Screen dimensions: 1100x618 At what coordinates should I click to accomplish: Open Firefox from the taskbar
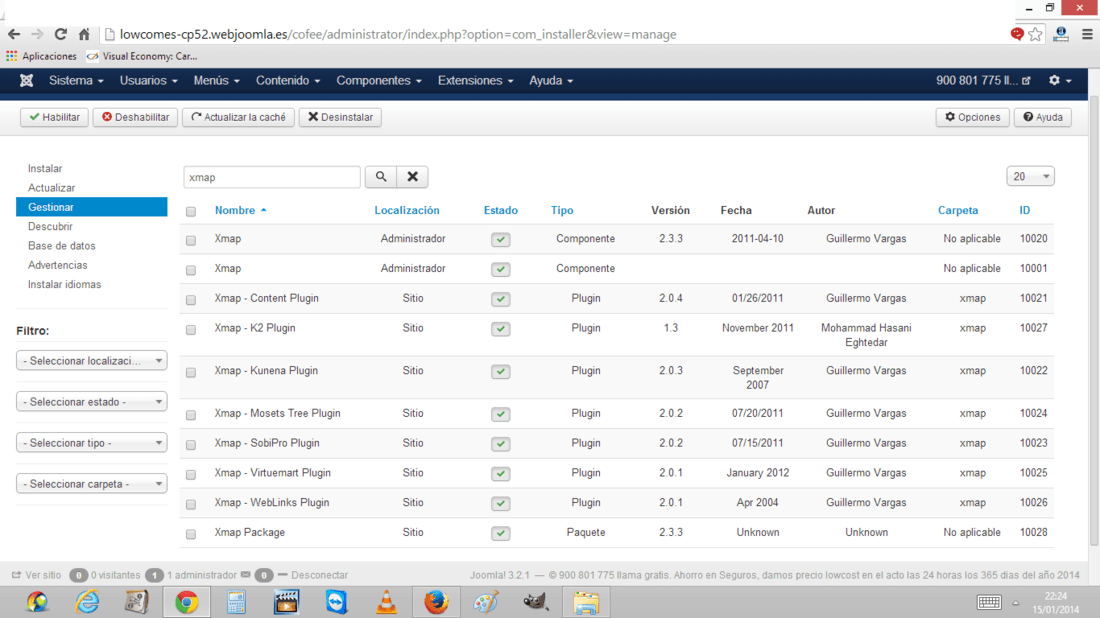[x=436, y=603]
